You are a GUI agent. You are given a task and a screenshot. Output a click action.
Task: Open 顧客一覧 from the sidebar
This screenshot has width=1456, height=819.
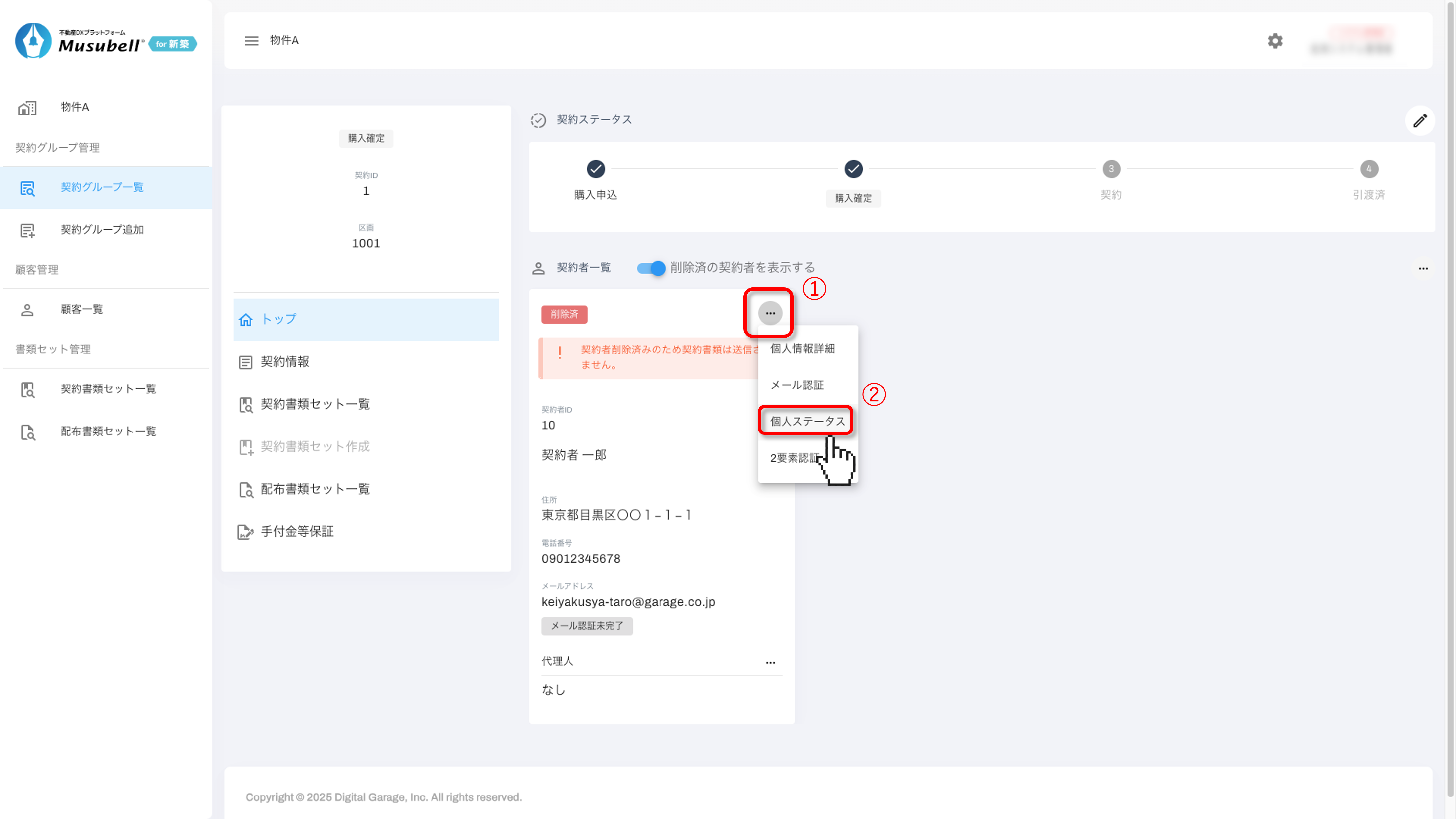[81, 309]
